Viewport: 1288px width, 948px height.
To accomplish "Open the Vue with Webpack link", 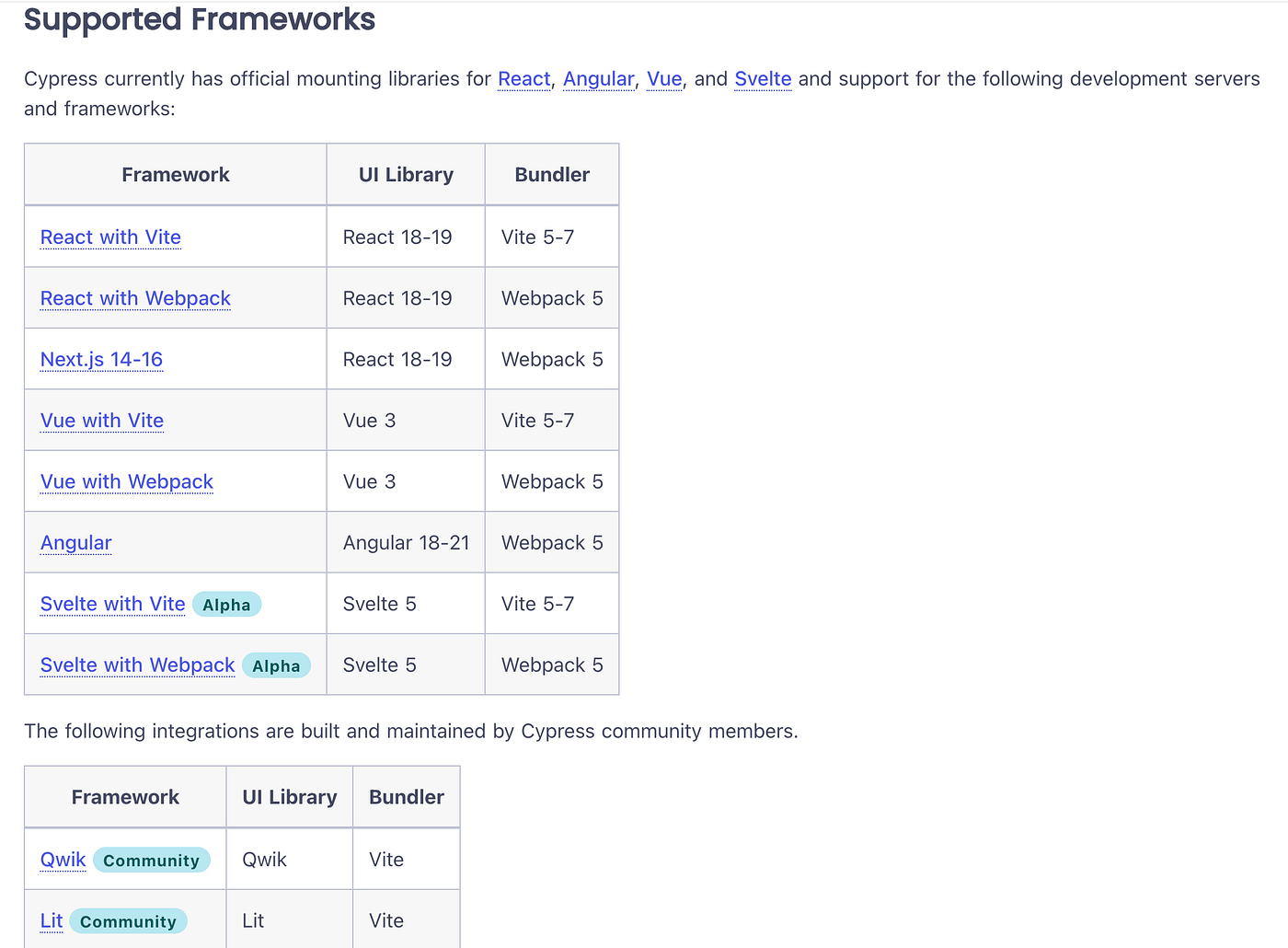I will tap(127, 481).
